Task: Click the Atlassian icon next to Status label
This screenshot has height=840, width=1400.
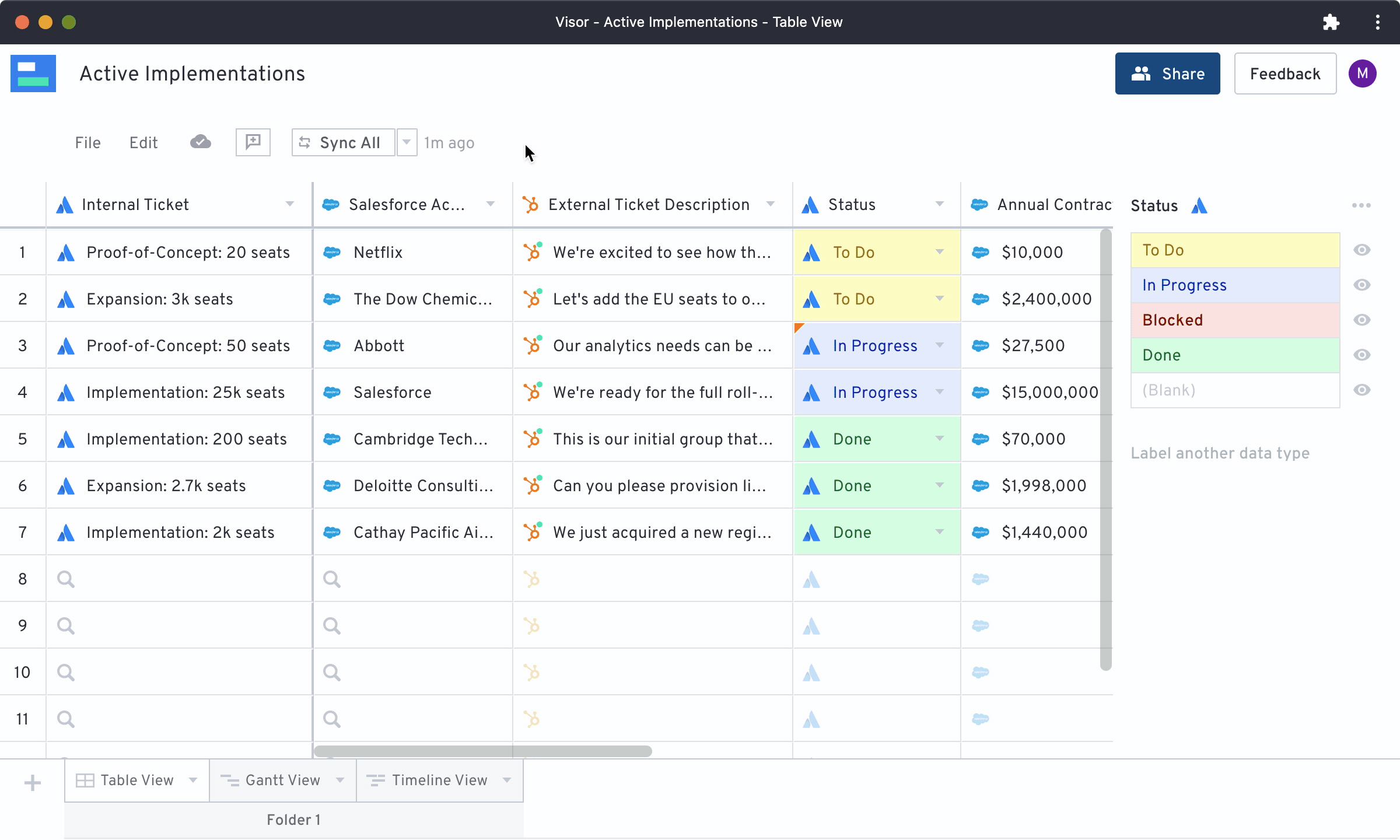Action: (x=1199, y=205)
